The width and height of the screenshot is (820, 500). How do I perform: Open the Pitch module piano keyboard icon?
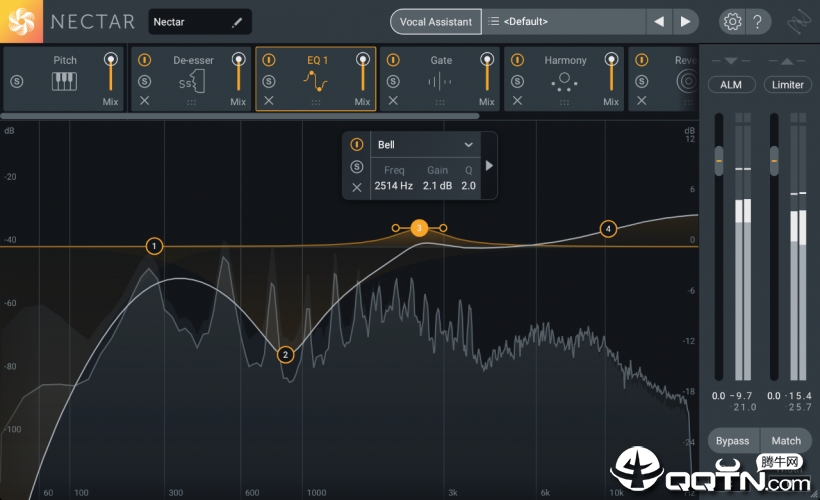click(x=64, y=82)
